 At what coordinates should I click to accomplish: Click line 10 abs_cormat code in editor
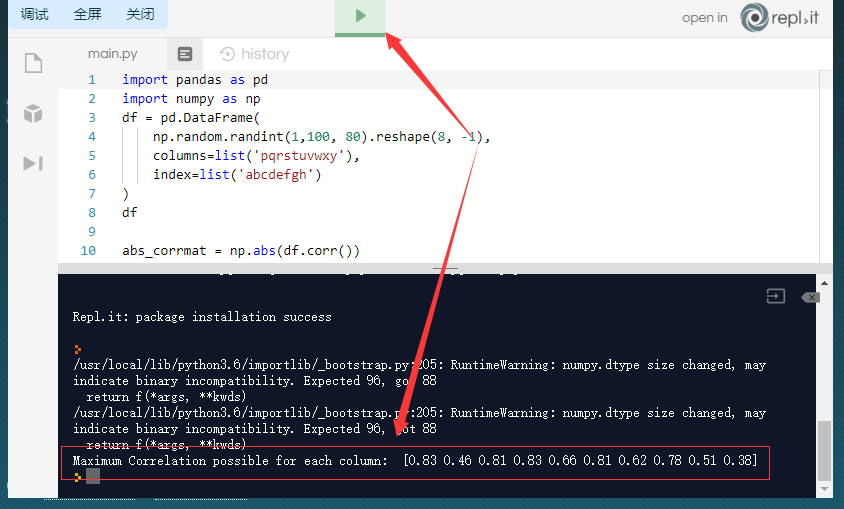pos(241,251)
